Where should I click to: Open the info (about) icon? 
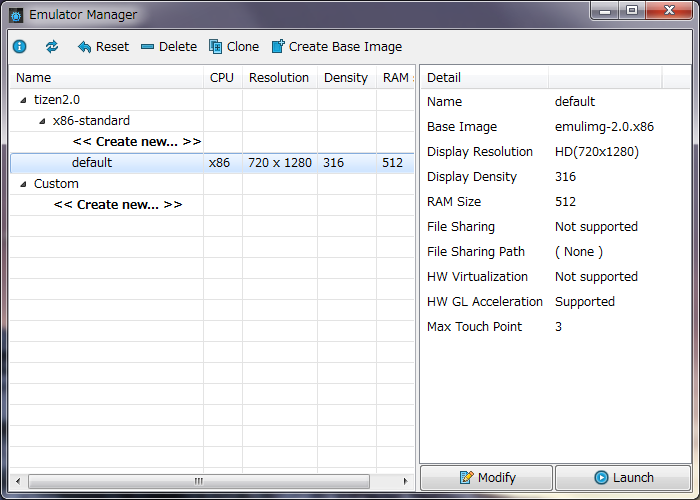point(20,46)
